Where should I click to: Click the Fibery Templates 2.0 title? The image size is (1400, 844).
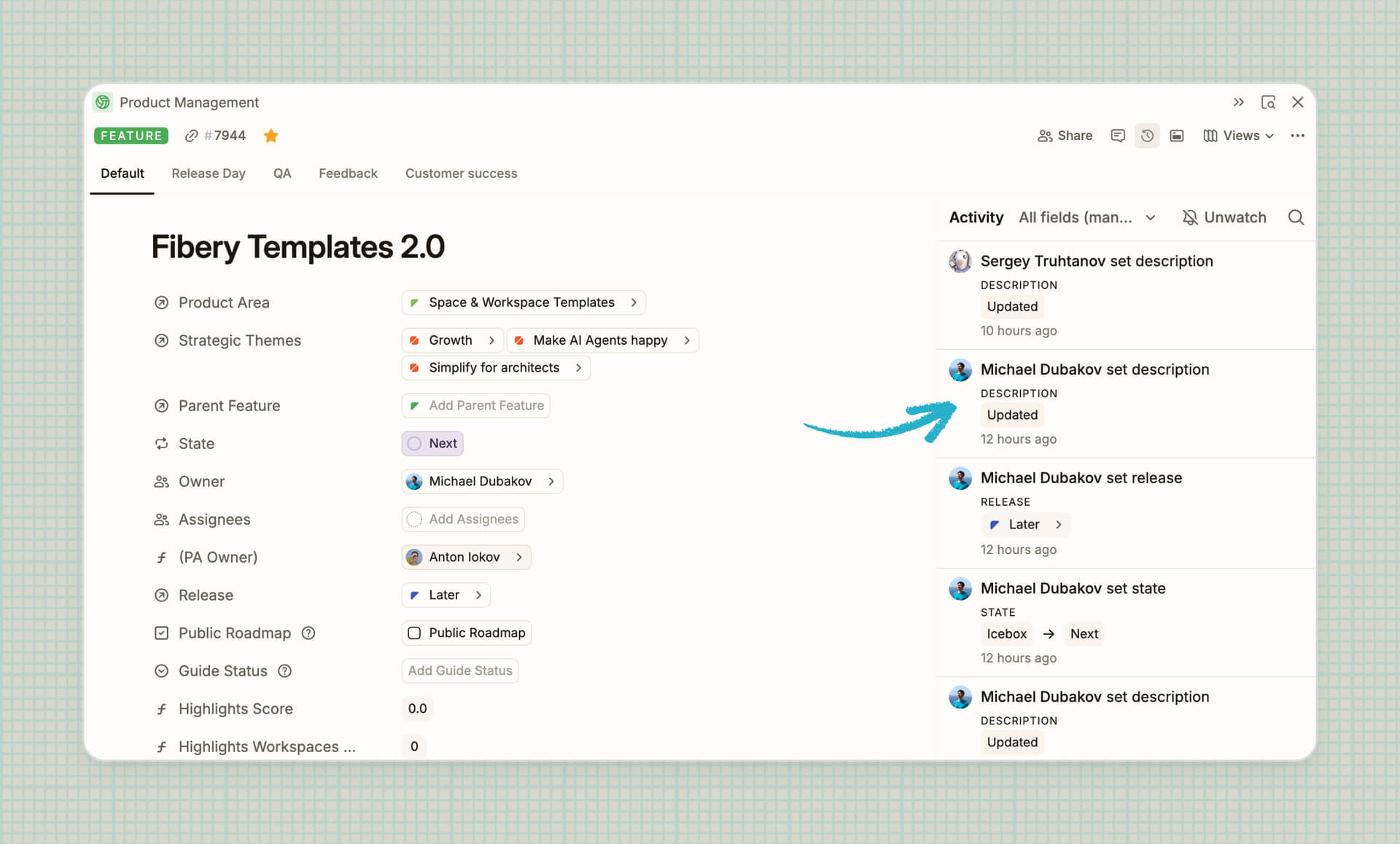pyautogui.click(x=297, y=246)
